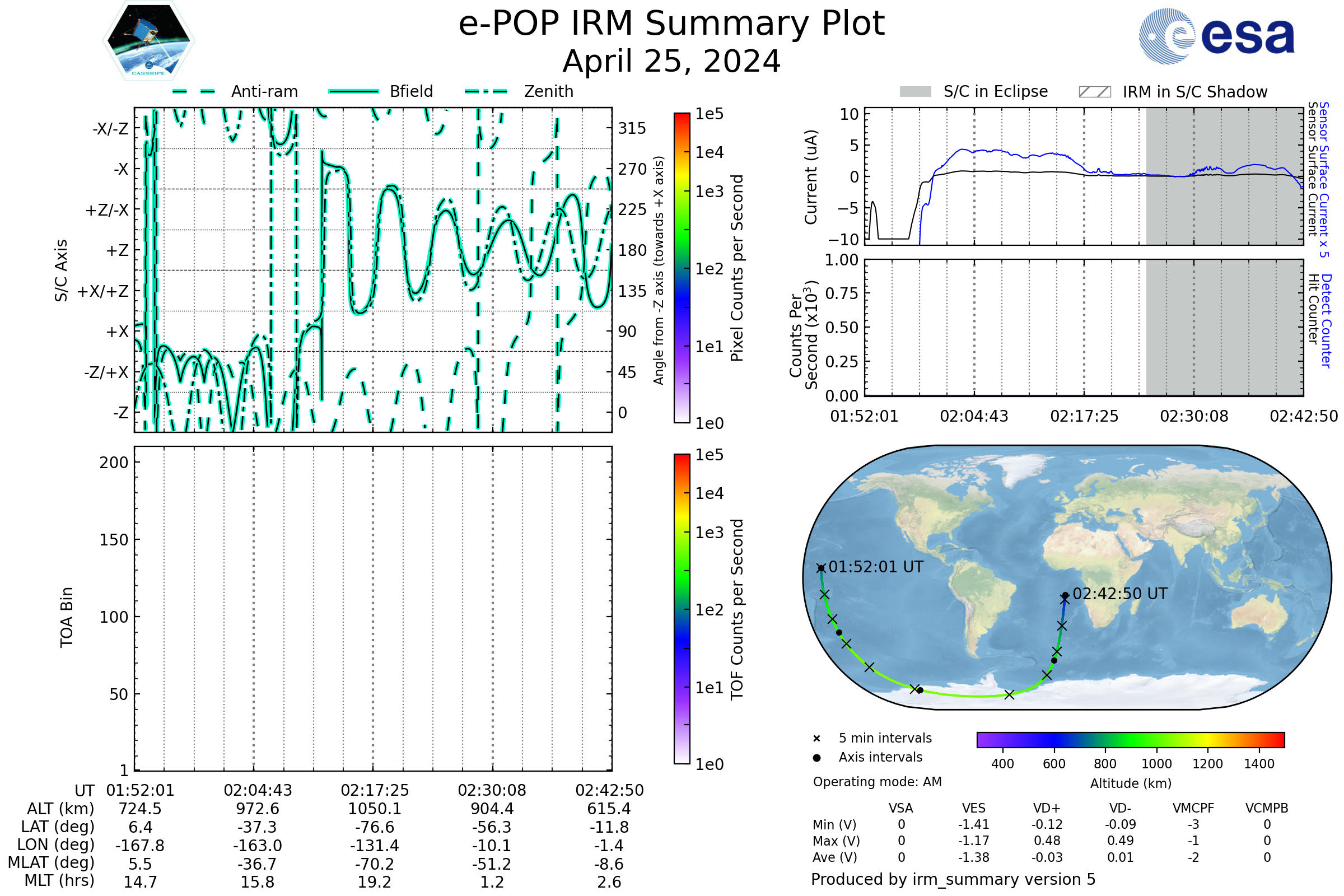
Task: Click the Sensor Surface Current x 5 label
Action: [x=1323, y=179]
